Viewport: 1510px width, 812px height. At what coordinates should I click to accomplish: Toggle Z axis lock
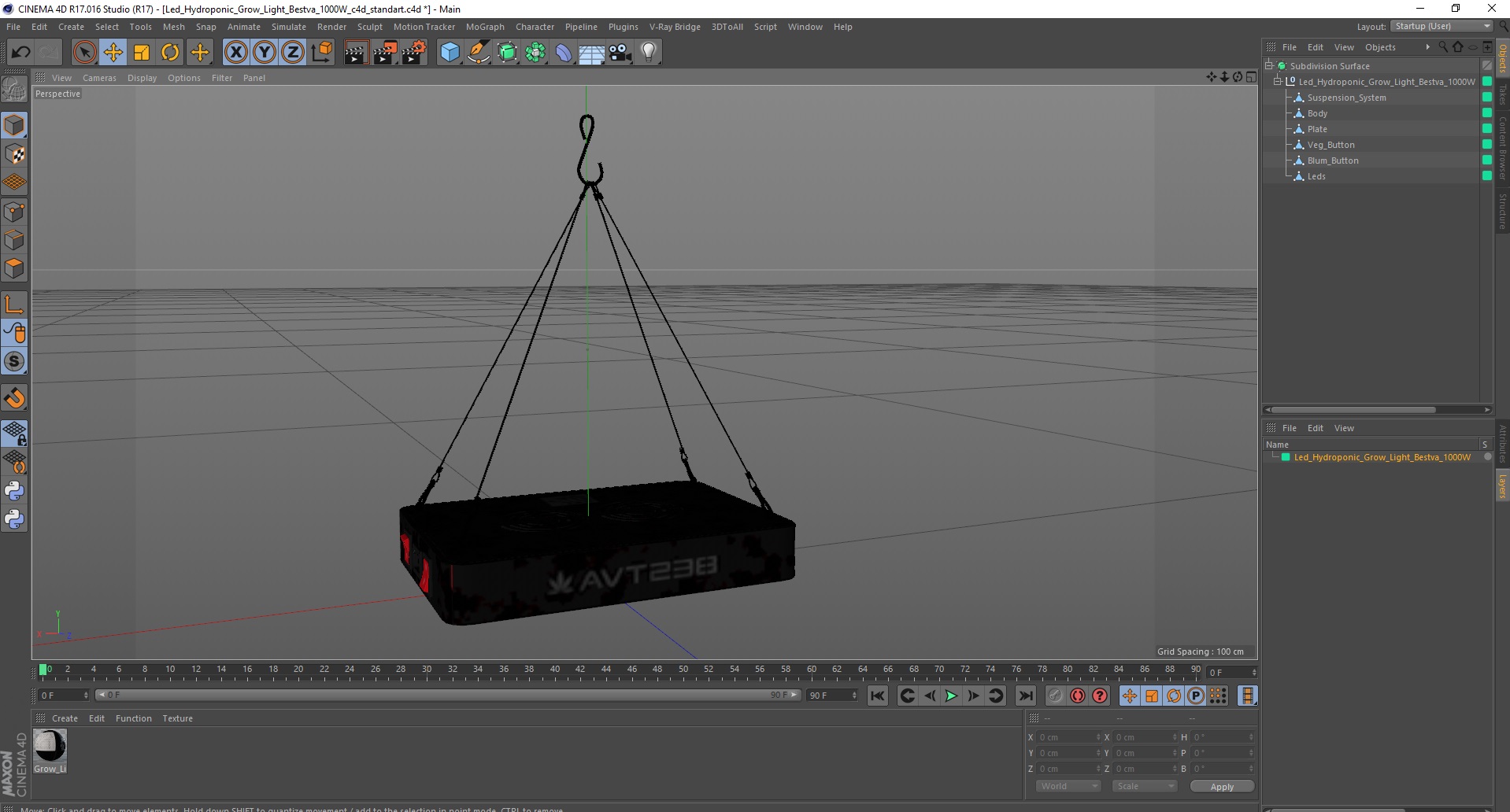293,53
